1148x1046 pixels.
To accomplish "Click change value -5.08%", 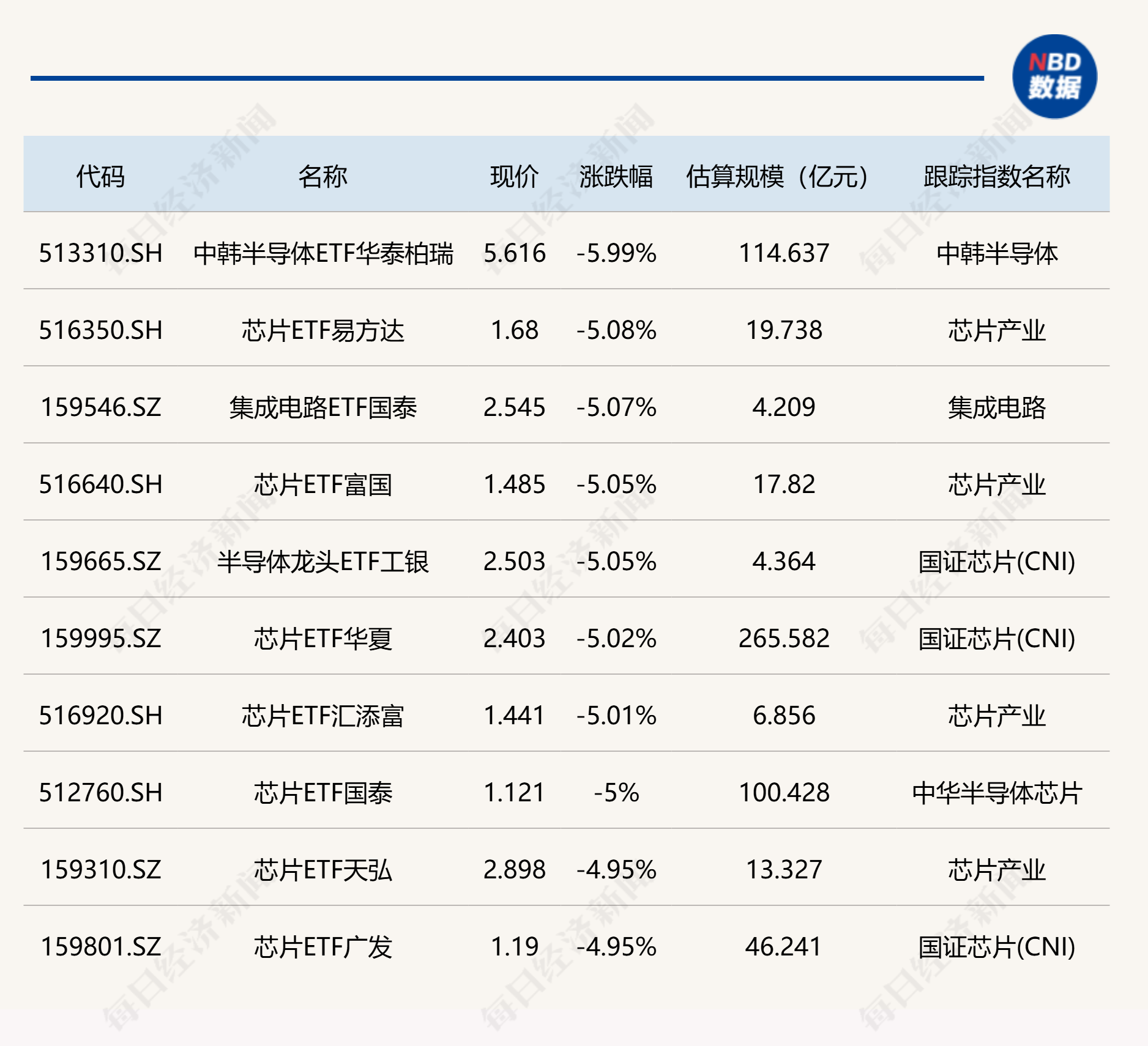I will click(x=616, y=330).
